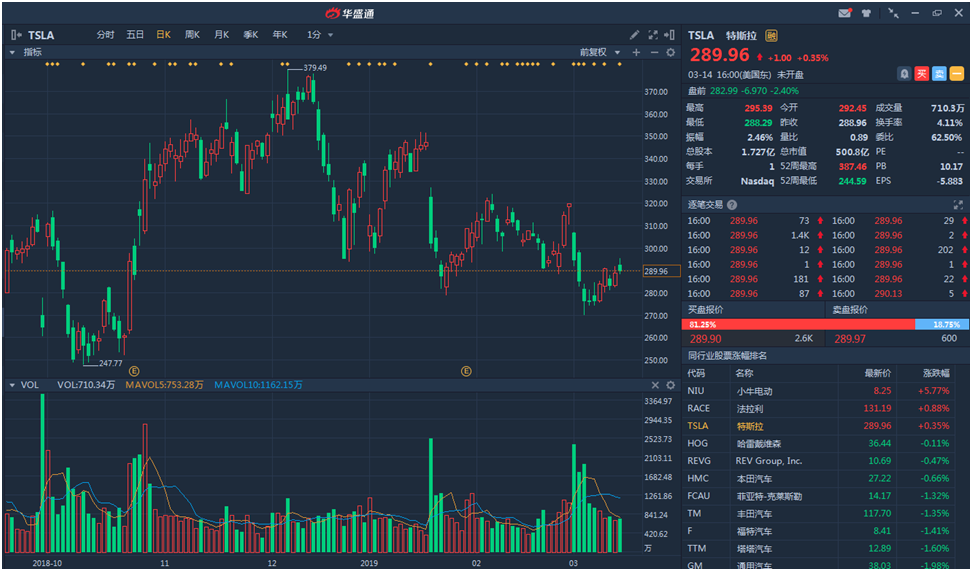Select the 分时 time-sharing tab
The image size is (972, 571).
pyautogui.click(x=105, y=35)
